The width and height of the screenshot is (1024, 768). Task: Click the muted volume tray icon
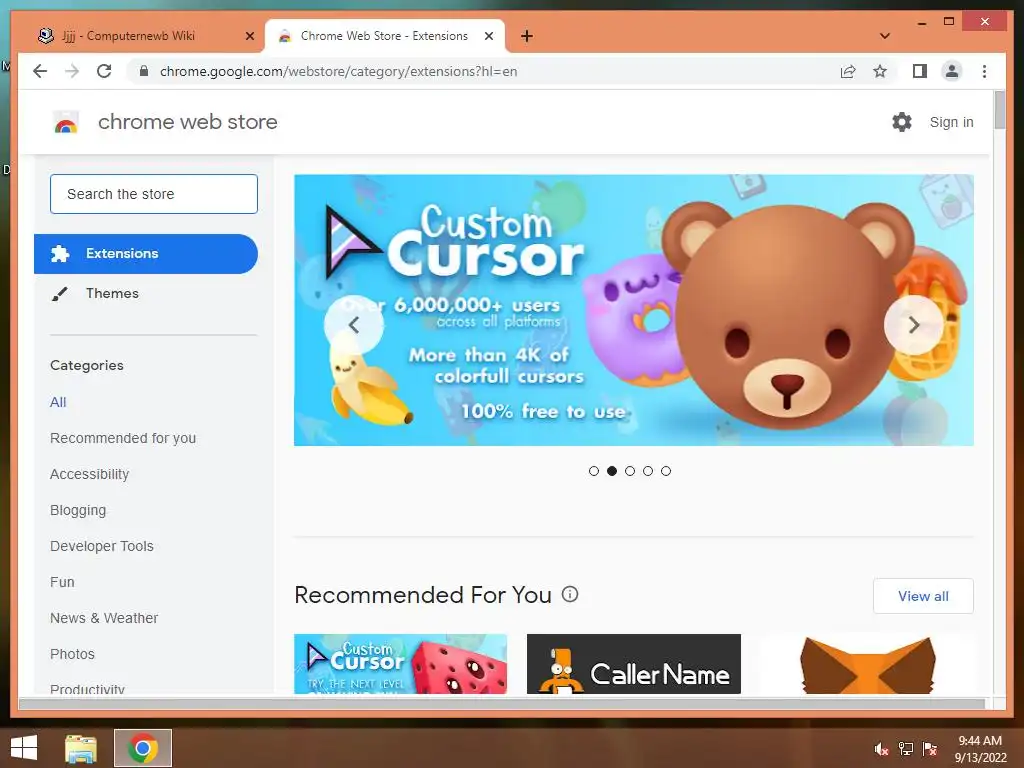[882, 749]
